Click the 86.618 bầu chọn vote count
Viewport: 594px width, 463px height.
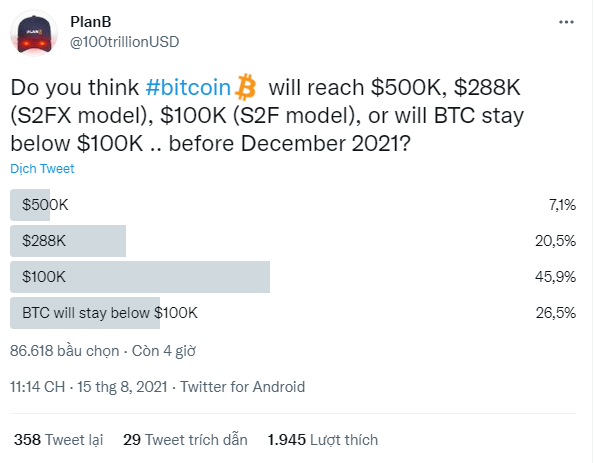(x=64, y=351)
